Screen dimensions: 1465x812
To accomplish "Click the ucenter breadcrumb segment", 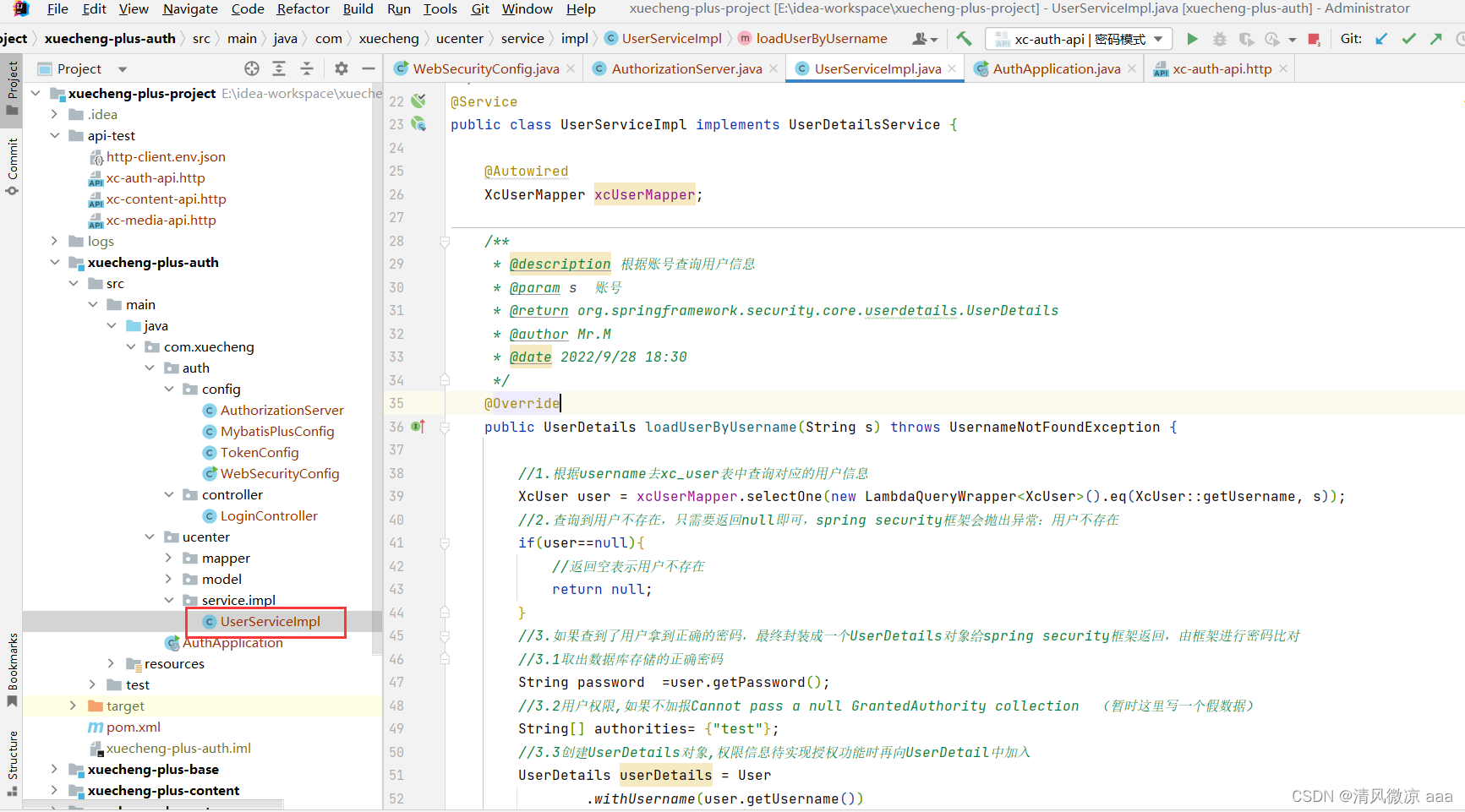I will pos(460,39).
